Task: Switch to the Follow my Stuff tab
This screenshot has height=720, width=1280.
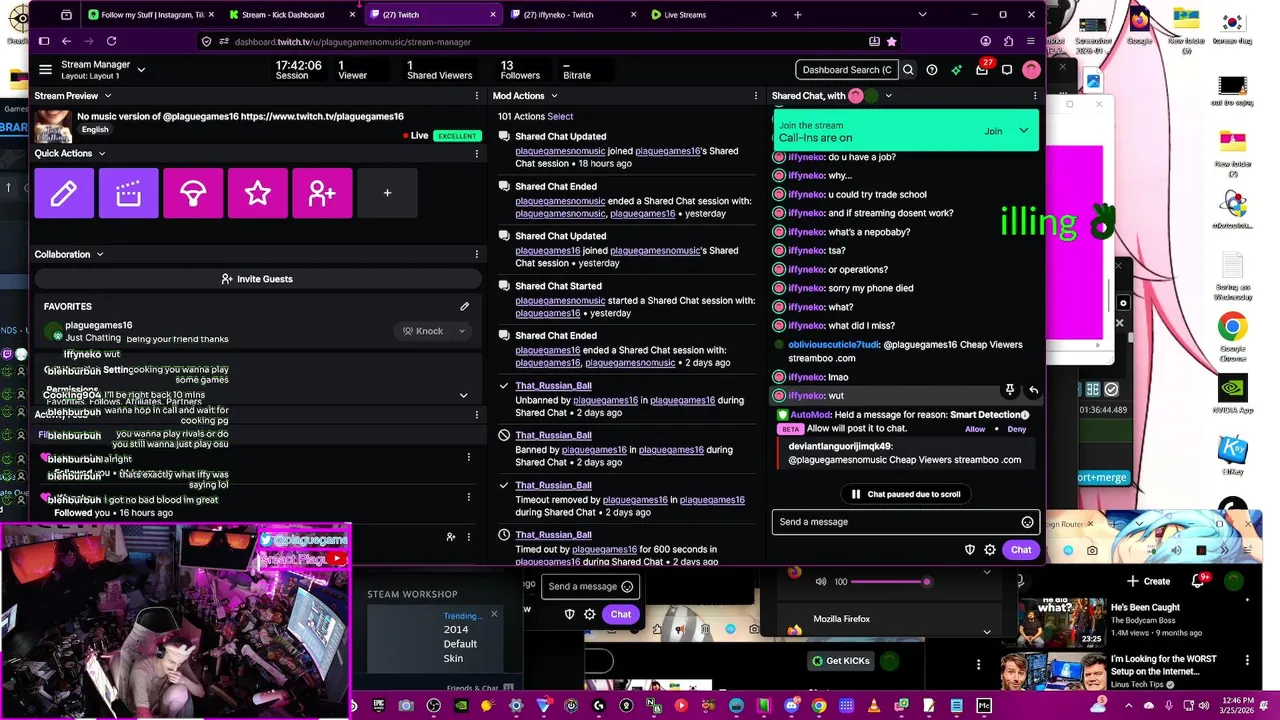Action: click(x=150, y=15)
